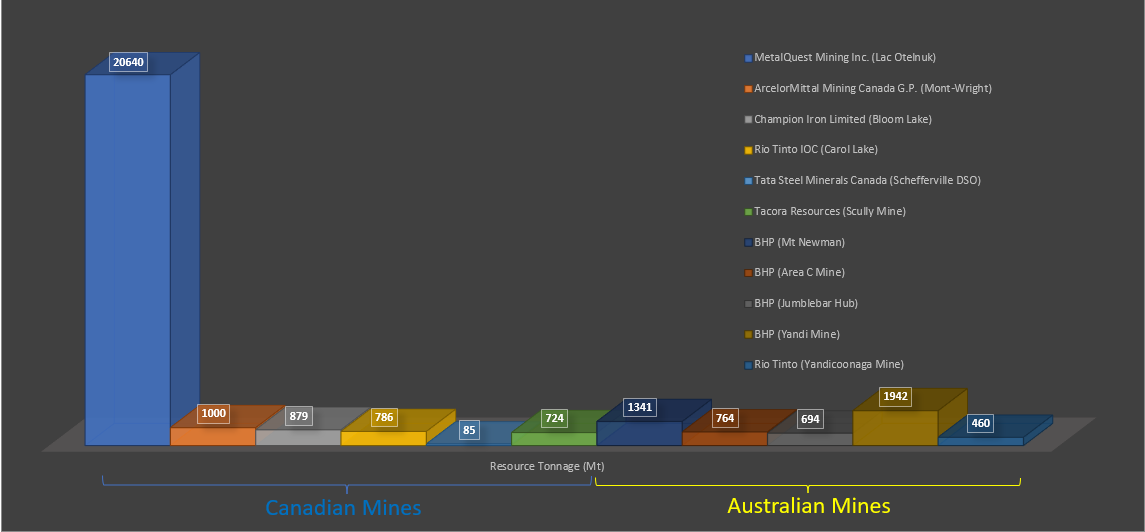Select Rio Tinto IOC (Carol Lake) legend entry
The width and height of the screenshot is (1145, 532).
coord(811,150)
